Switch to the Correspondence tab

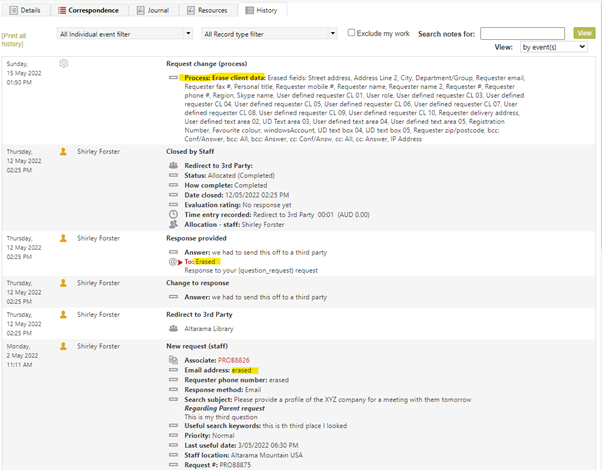(89, 10)
